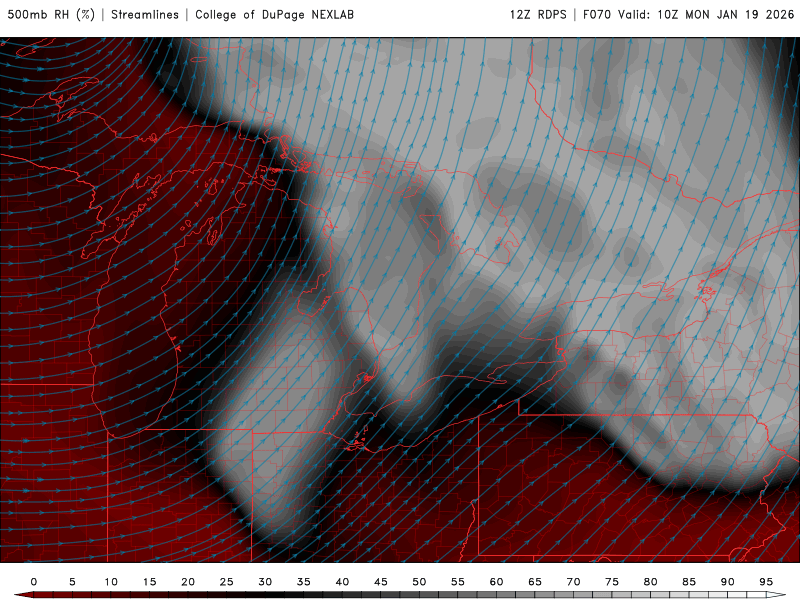Image resolution: width=800 pixels, height=600 pixels.
Task: Click the "80" label on the color scale
Action: 651,582
